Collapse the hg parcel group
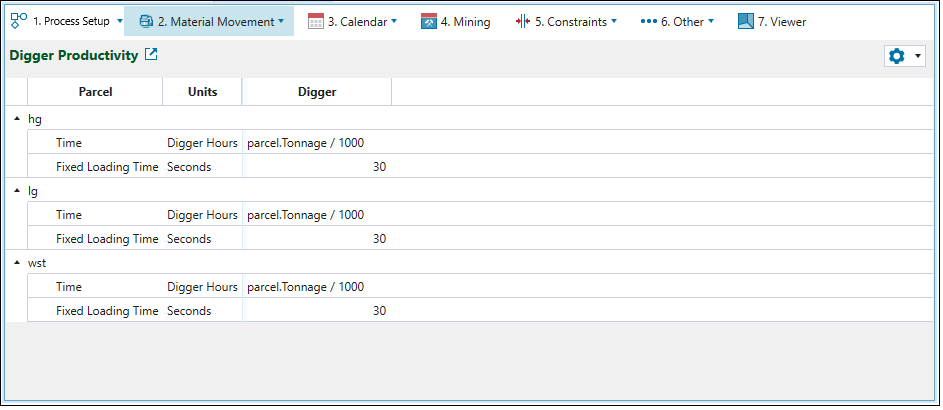This screenshot has height=410, width=943. pos(17,119)
